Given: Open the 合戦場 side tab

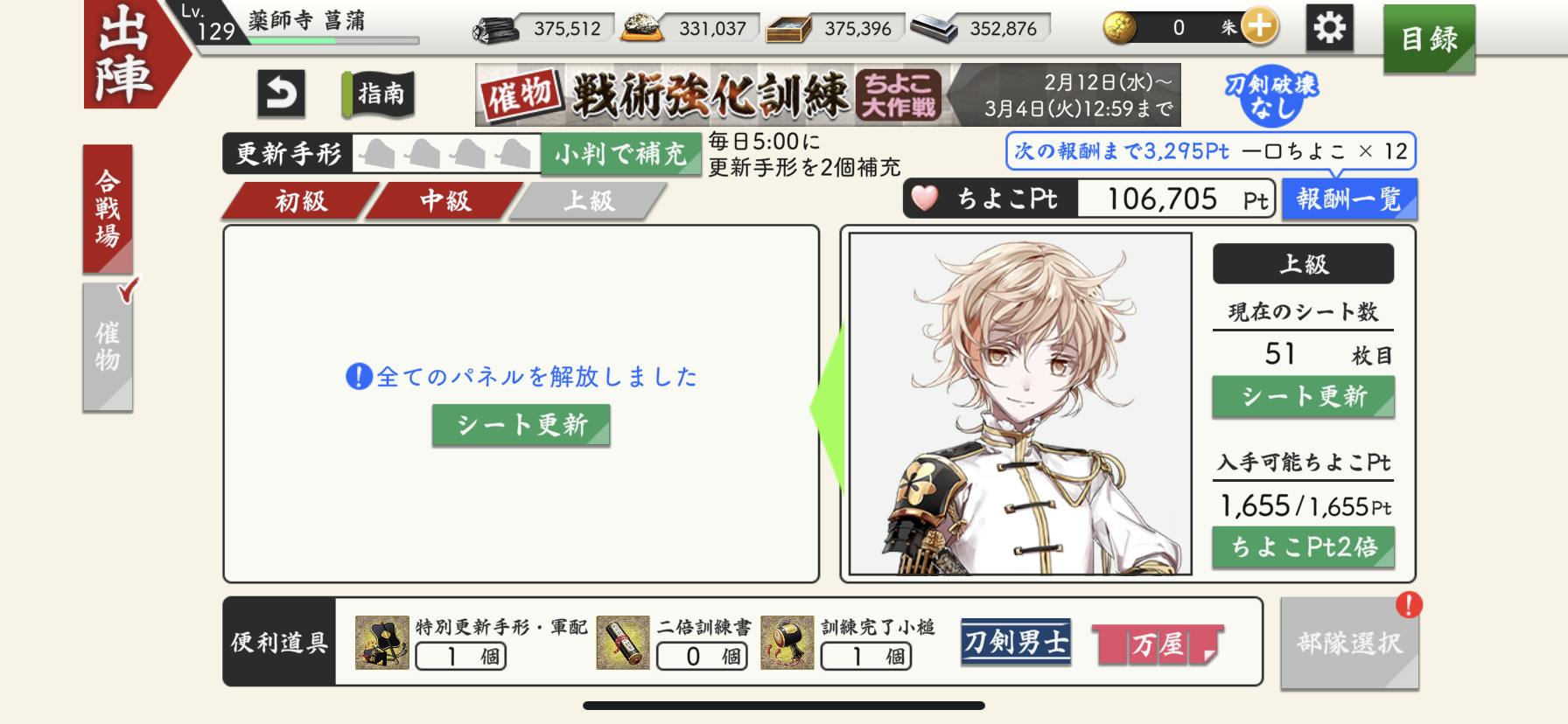Looking at the screenshot, I should [108, 209].
